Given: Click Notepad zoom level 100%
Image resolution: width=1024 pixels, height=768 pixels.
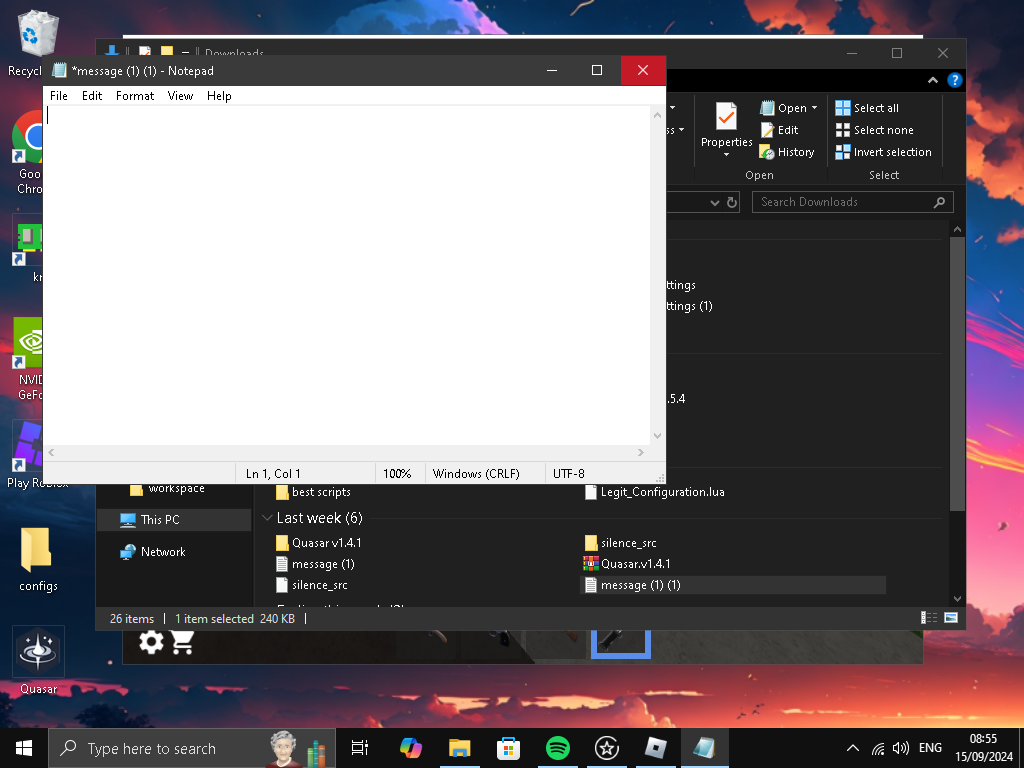Looking at the screenshot, I should click(397, 474).
